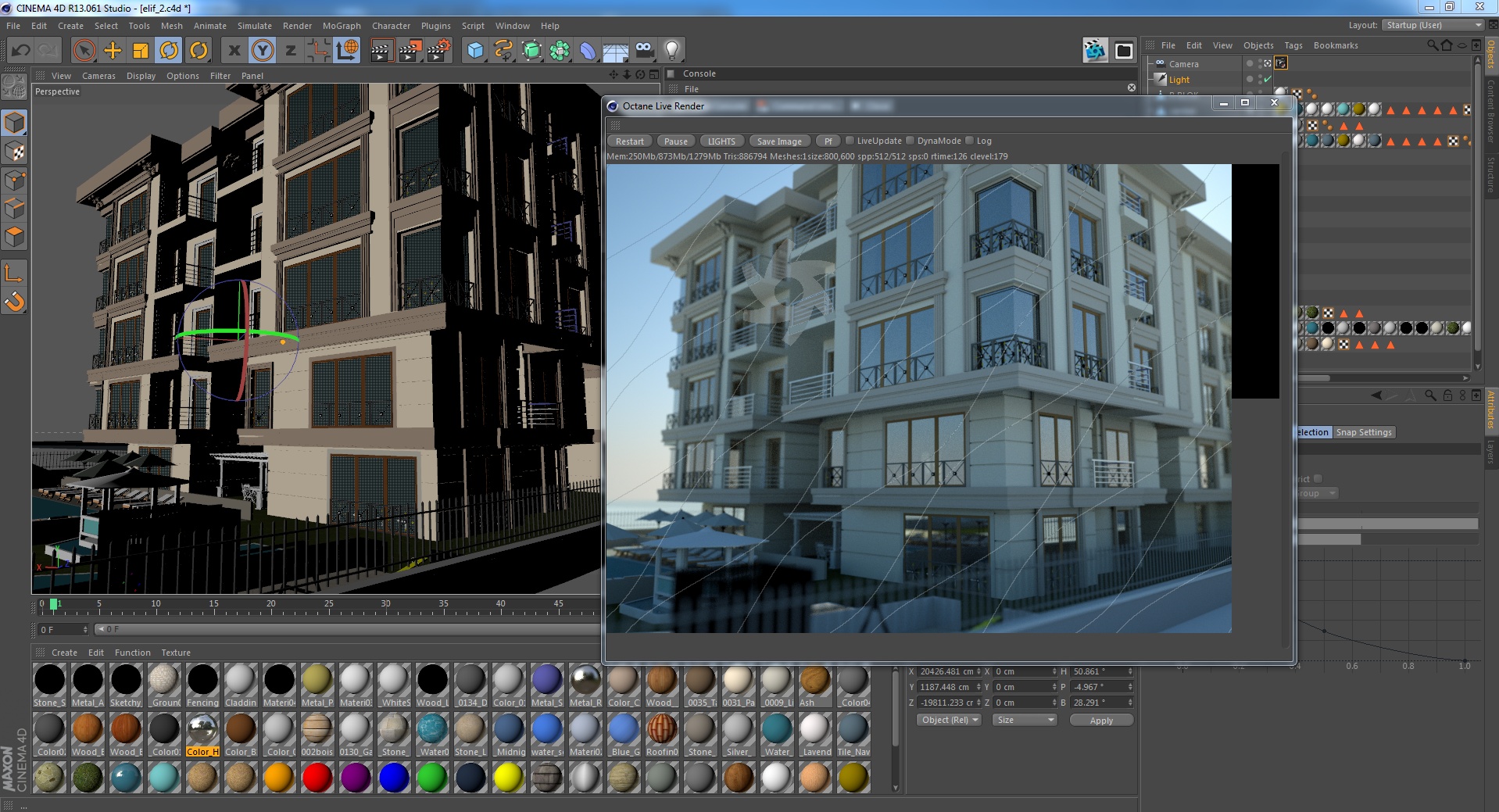The height and width of the screenshot is (812, 1499).
Task: Open the Plugins menu
Action: (x=435, y=26)
